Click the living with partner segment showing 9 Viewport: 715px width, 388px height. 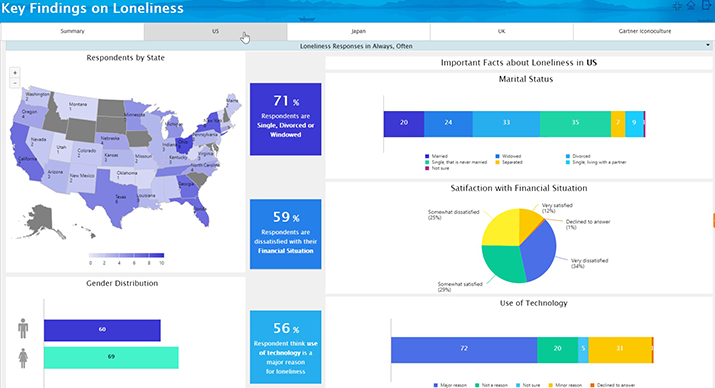[634, 124]
